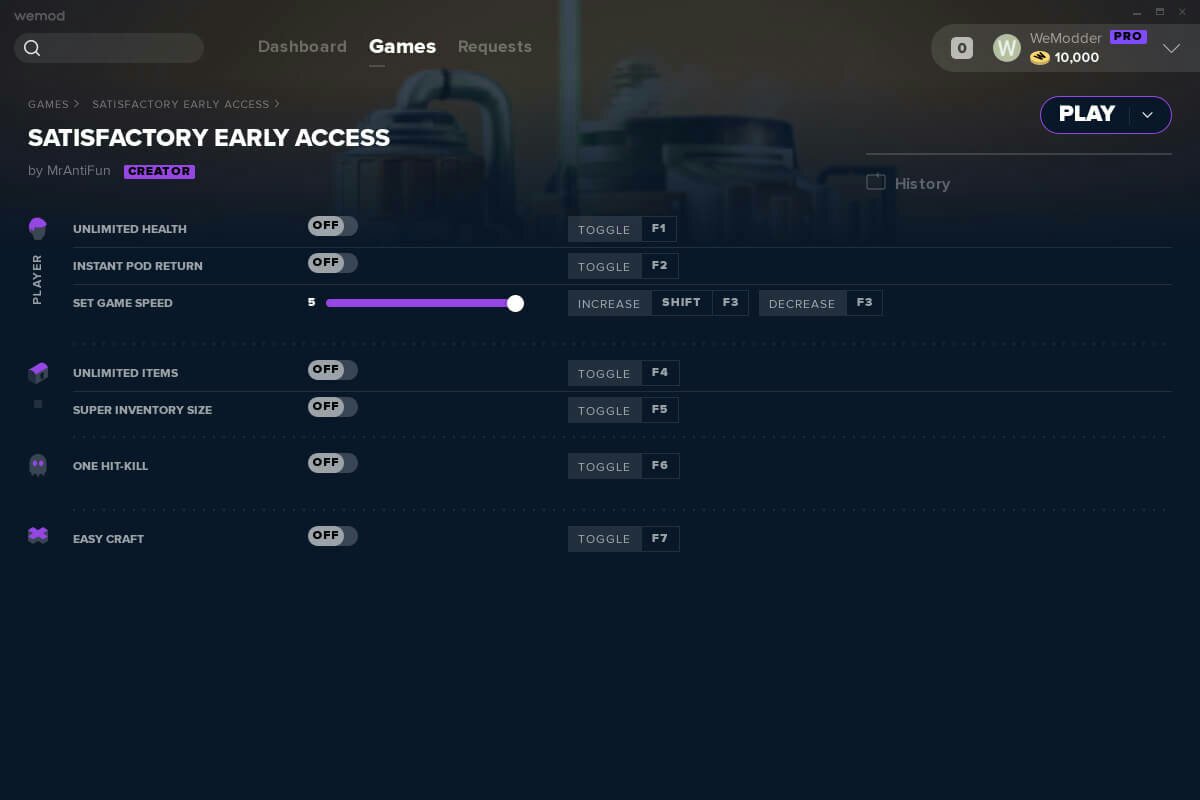Viewport: 1200px width, 800px height.
Task: Switch on Easy Craft toggle
Action: point(333,536)
